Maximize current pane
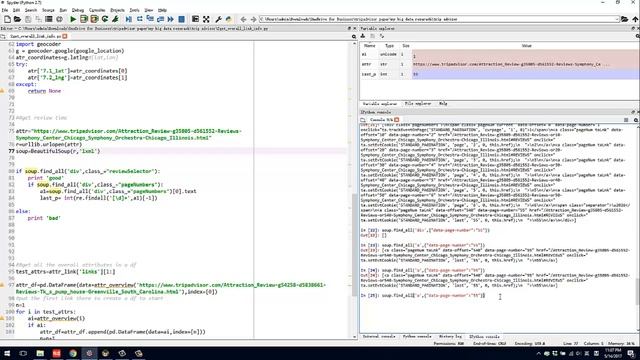 coord(196,19)
